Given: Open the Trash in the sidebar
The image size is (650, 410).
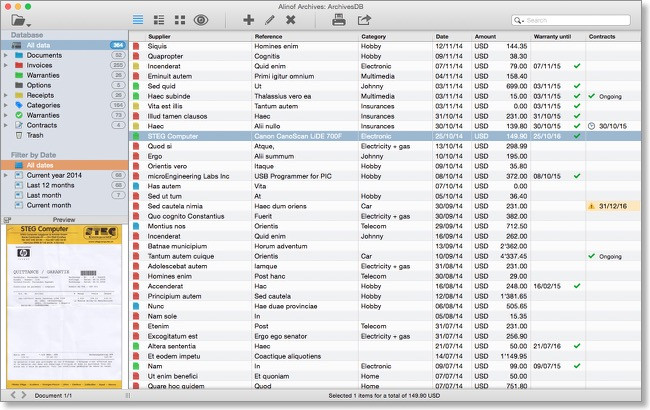Looking at the screenshot, I should click(64, 135).
